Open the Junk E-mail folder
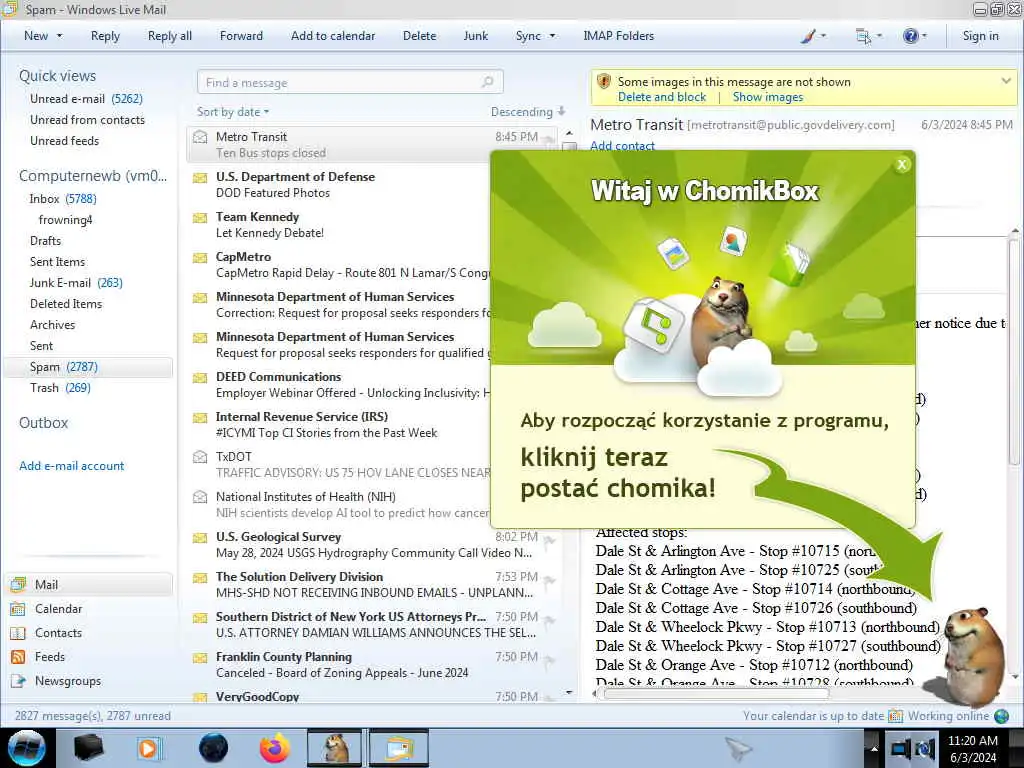Image resolution: width=1024 pixels, height=768 pixels. click(76, 283)
